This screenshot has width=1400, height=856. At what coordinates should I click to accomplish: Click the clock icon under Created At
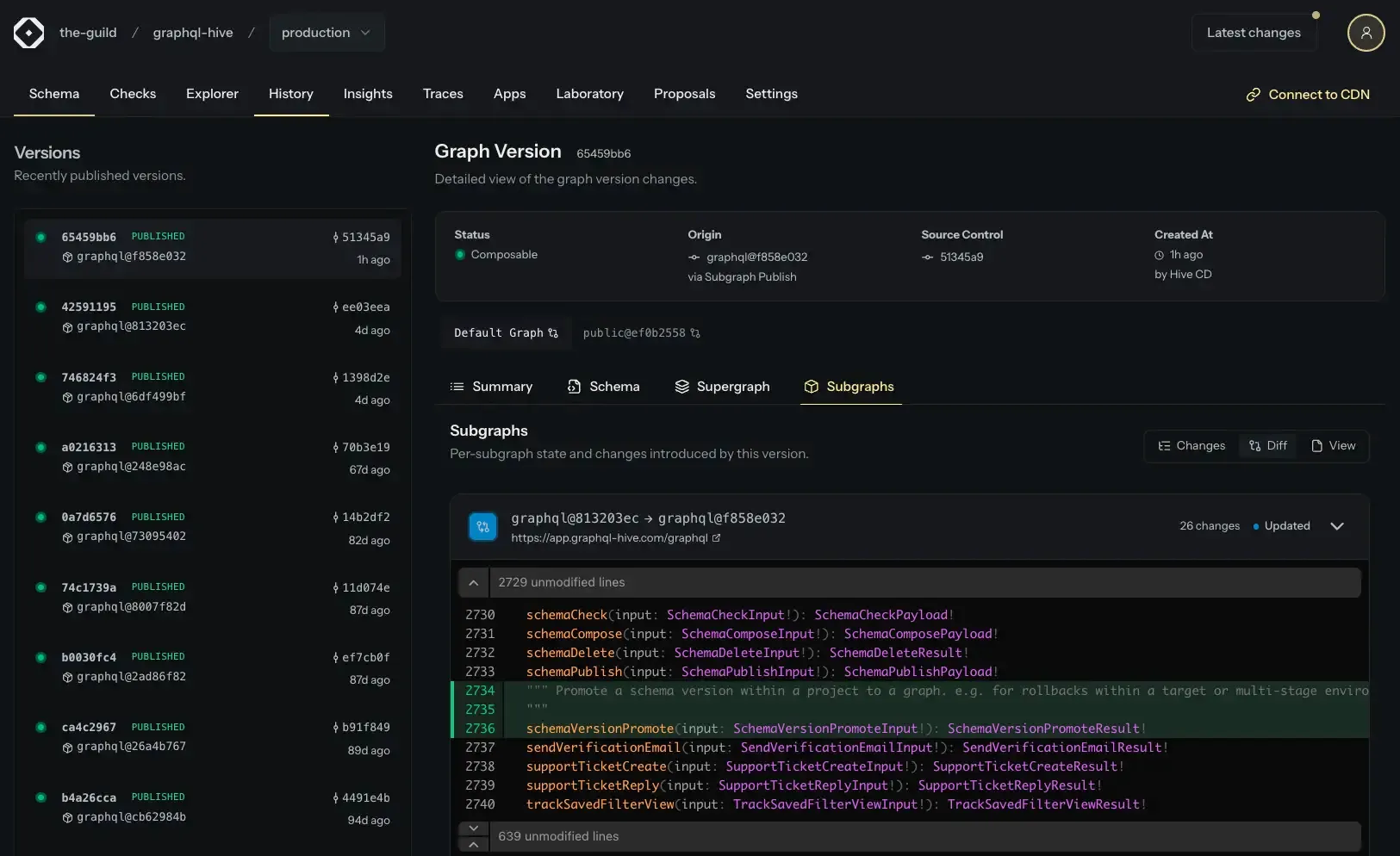tap(1160, 255)
